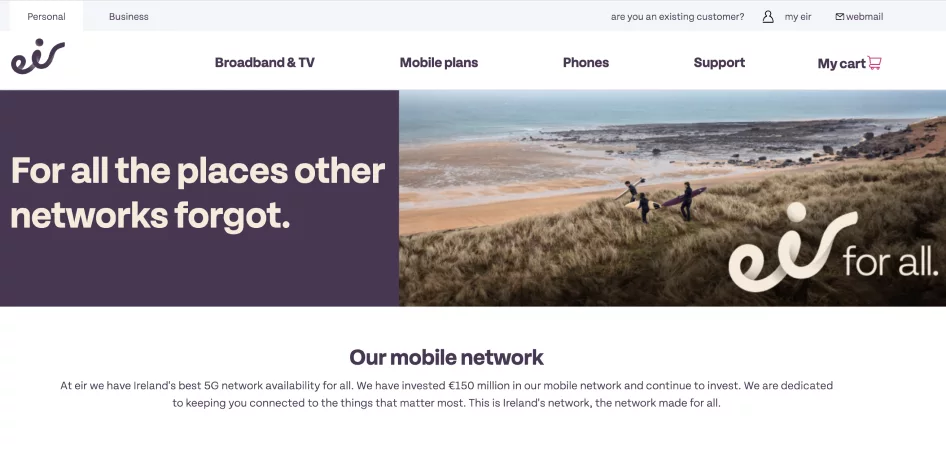Open the my eir account link

pos(798,17)
